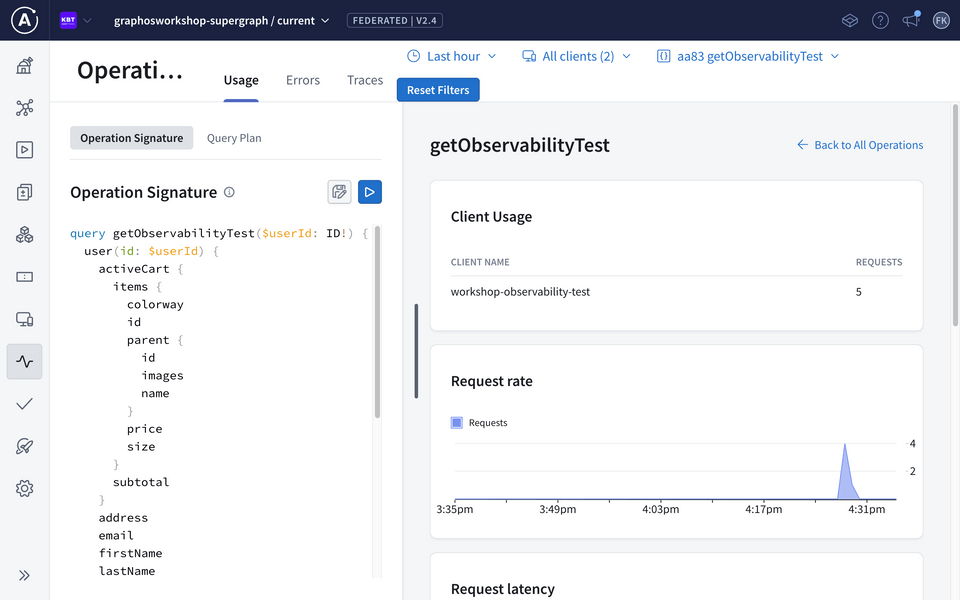This screenshot has height=600, width=960.
Task: Click the firstName field in signature
Action: click(130, 553)
